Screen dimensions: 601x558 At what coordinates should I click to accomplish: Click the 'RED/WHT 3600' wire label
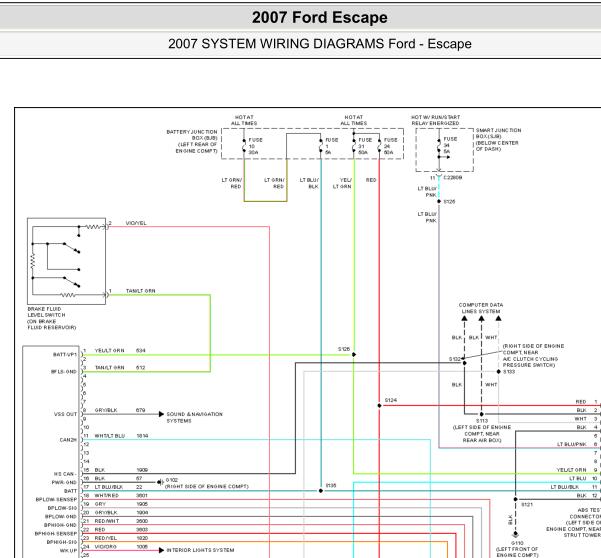121,521
